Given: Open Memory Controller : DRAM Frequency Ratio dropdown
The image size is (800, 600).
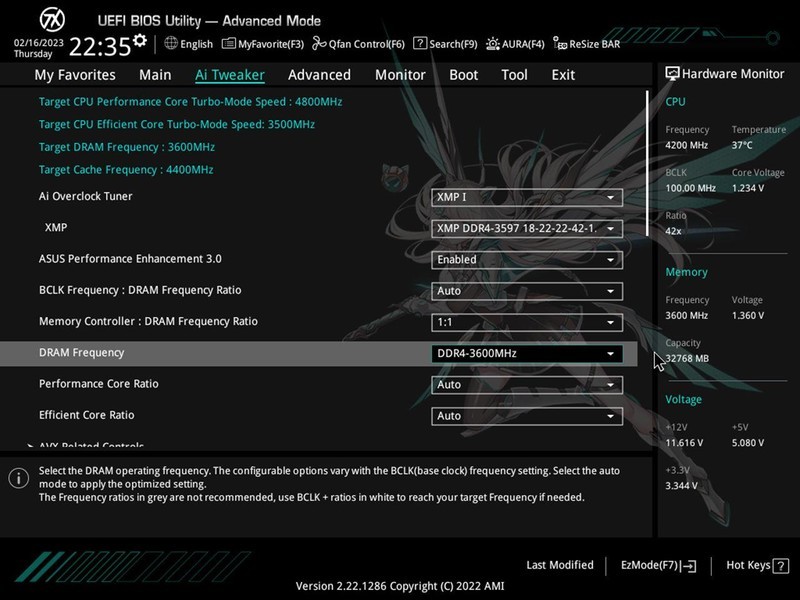Looking at the screenshot, I should click(527, 322).
